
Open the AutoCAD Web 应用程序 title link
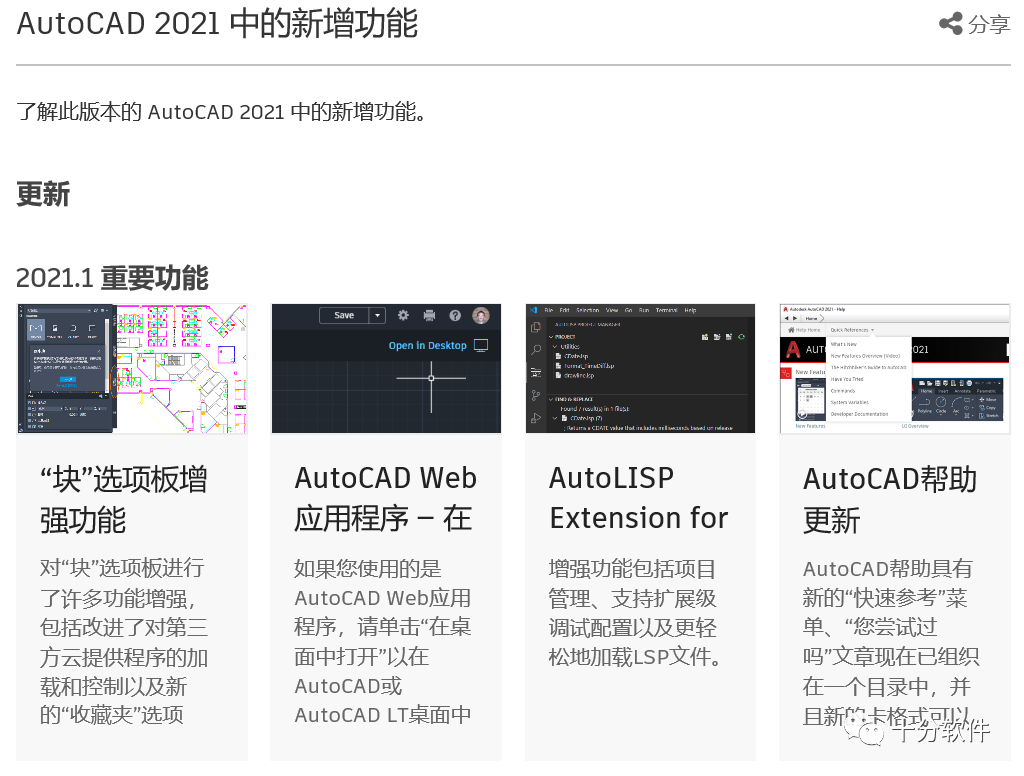coord(385,498)
